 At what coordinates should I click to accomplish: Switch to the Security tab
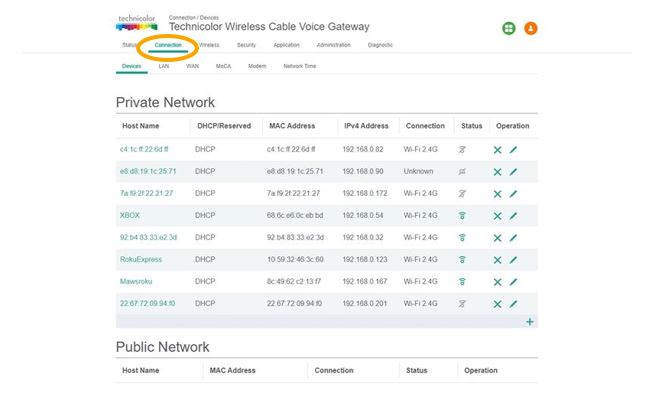[x=246, y=45]
